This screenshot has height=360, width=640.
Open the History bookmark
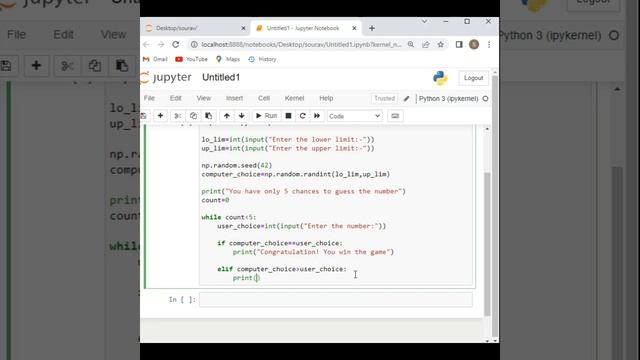coord(262,59)
